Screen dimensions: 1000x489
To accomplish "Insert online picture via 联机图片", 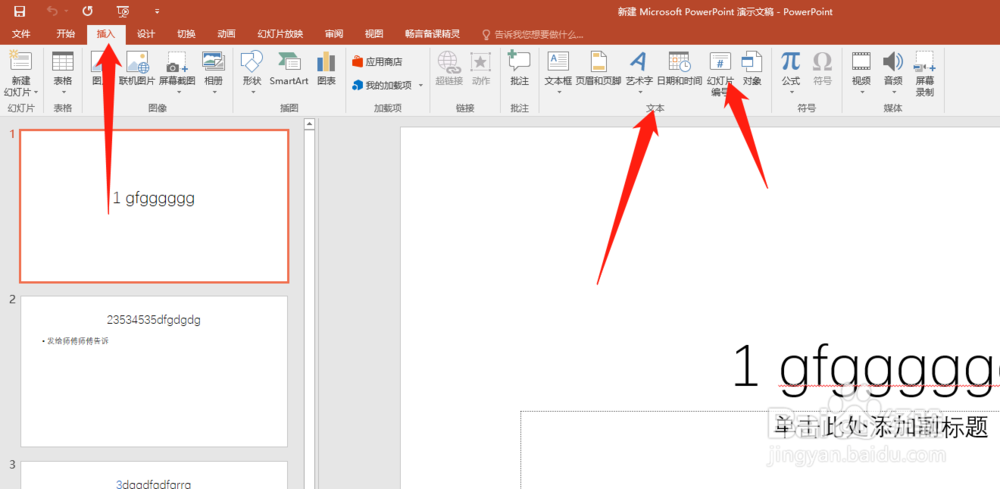I will pos(137,68).
